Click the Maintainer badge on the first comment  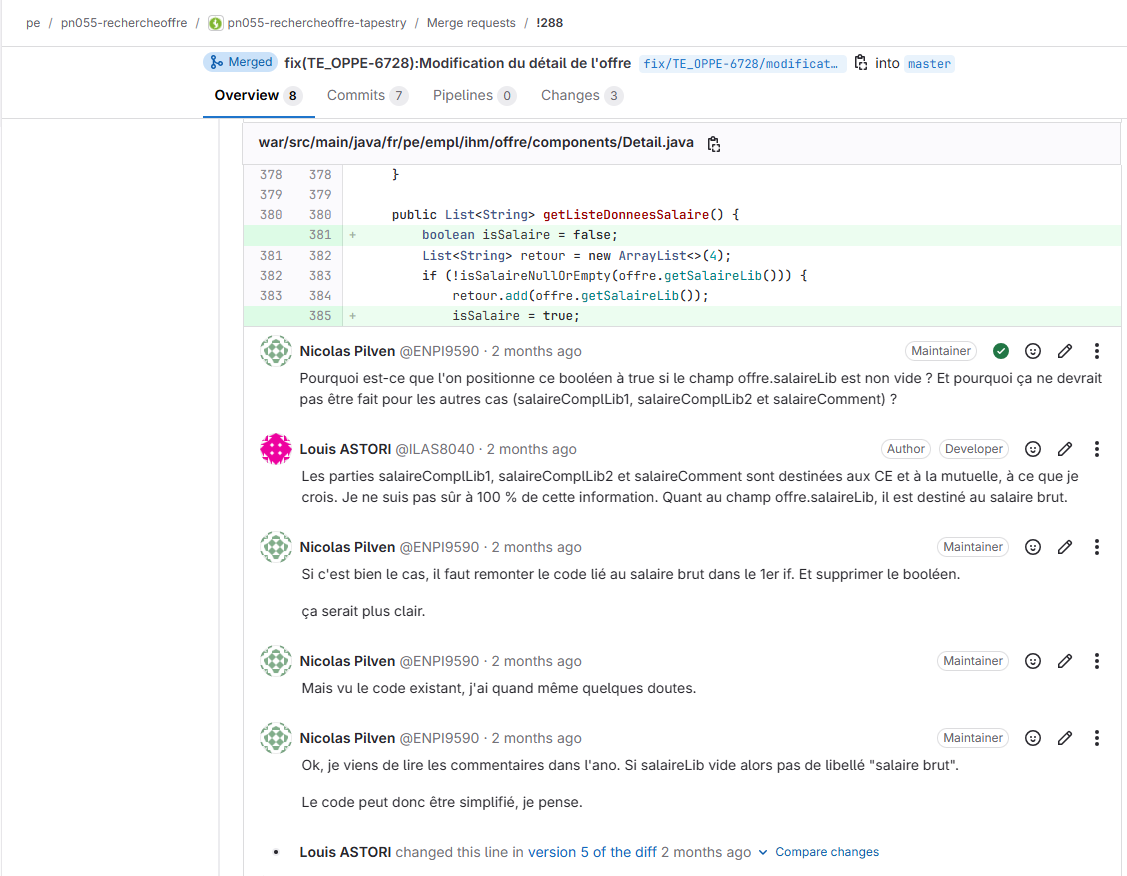click(x=940, y=350)
